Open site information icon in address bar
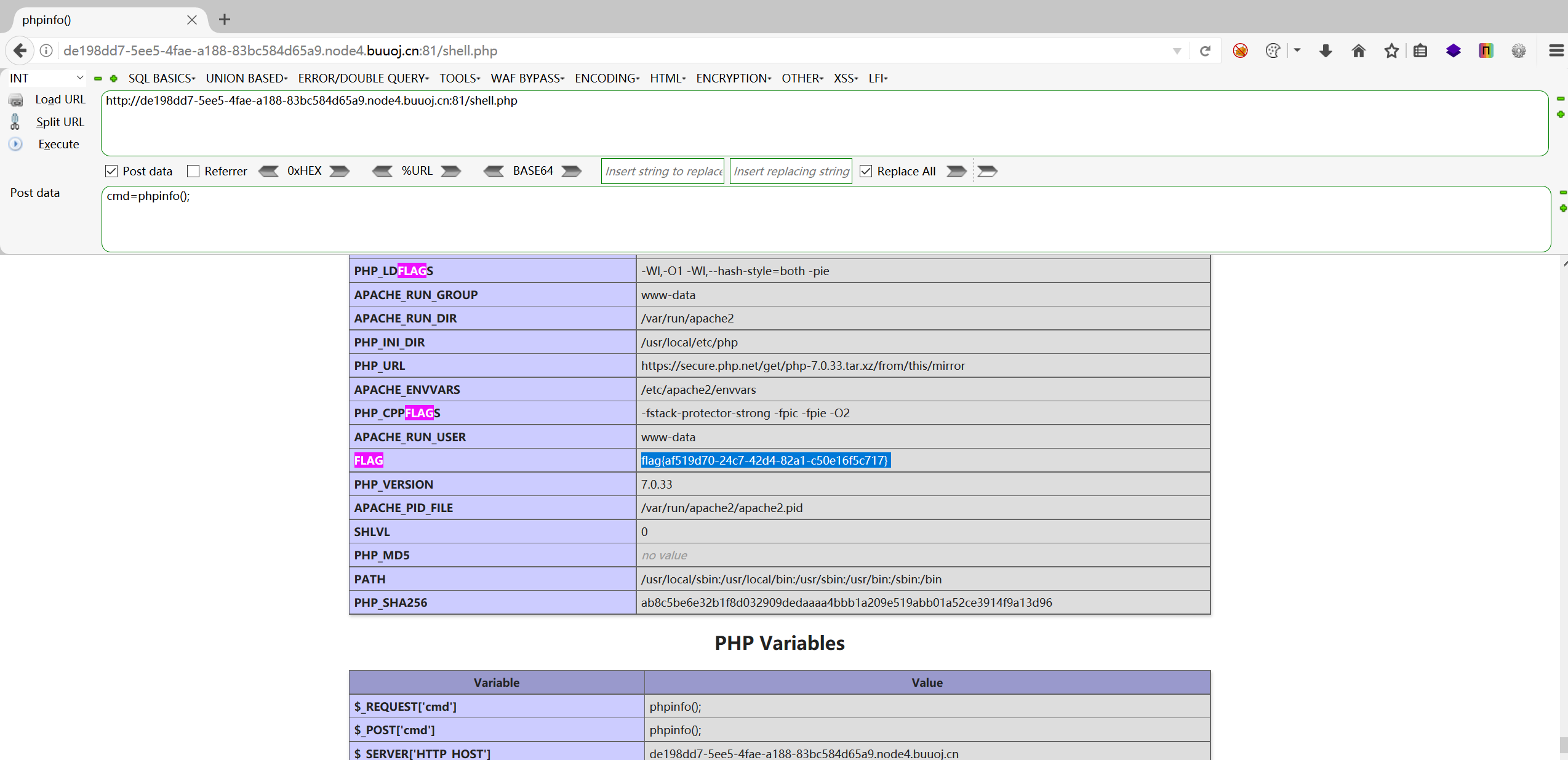This screenshot has height=760, width=1568. coord(46,50)
